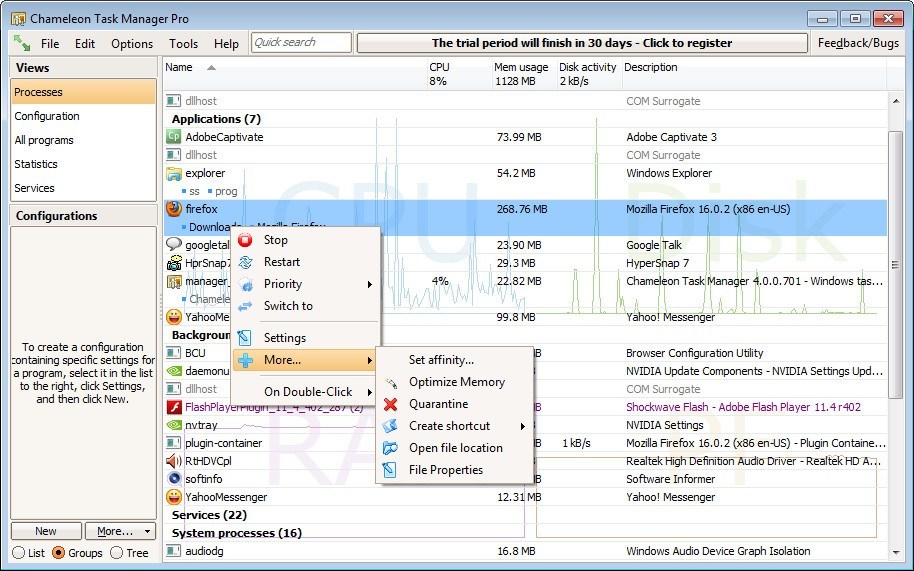
Task: Select the List view radio button
Action: (19, 553)
